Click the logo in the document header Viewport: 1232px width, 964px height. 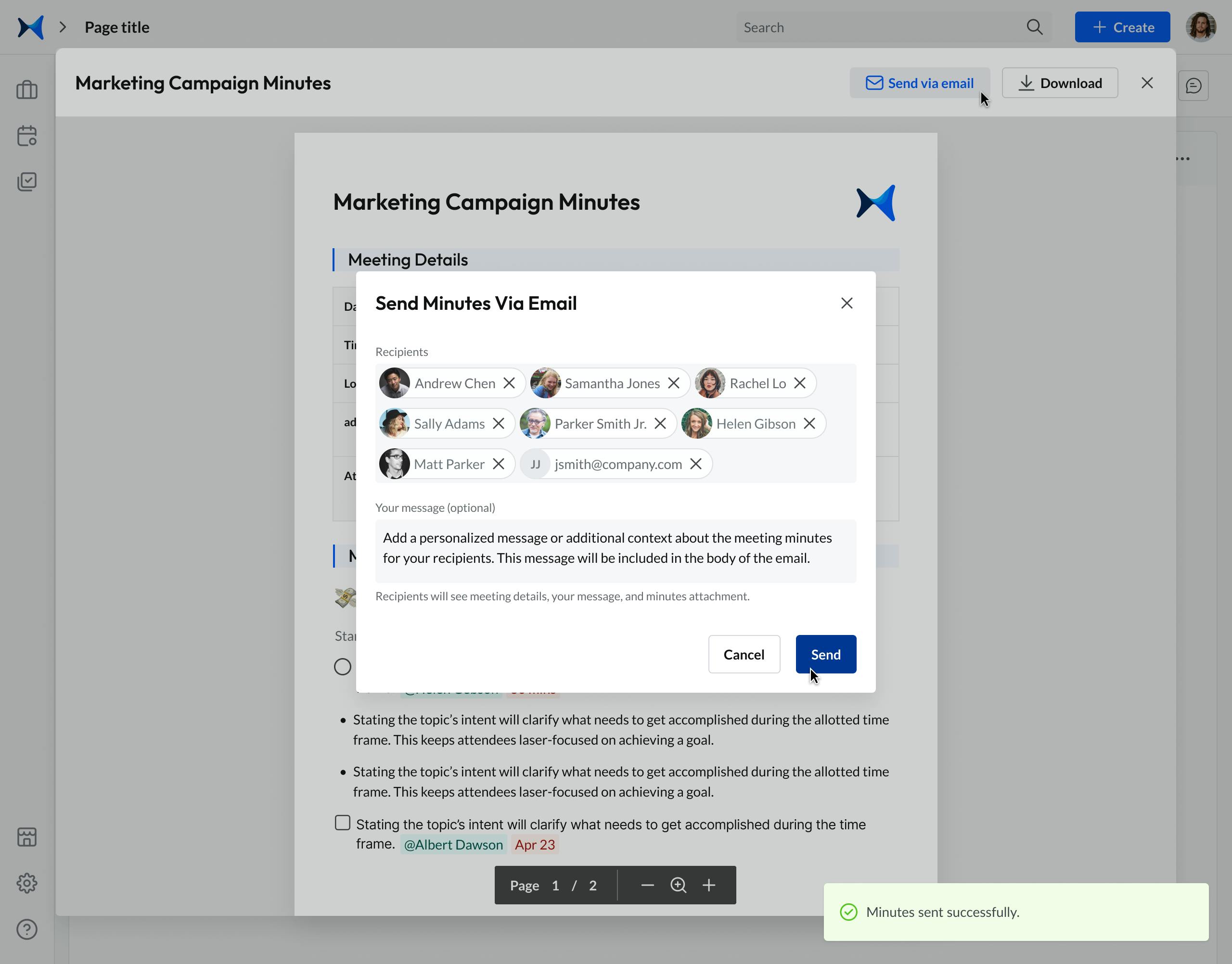click(876, 203)
